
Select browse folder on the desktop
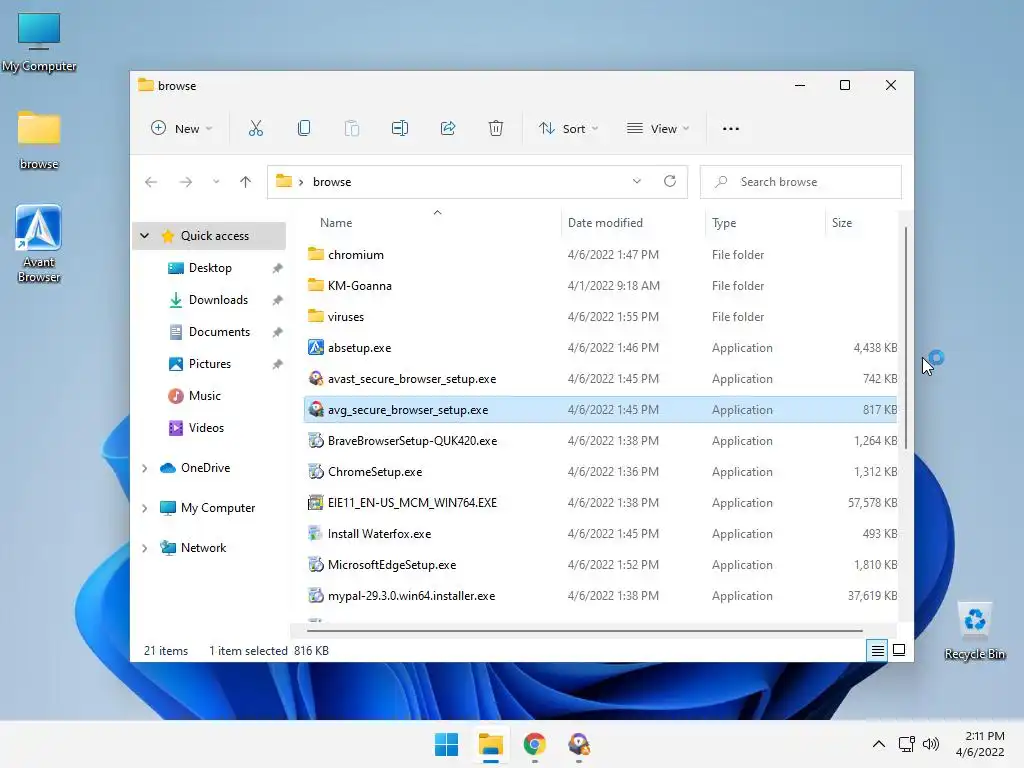[x=39, y=139]
